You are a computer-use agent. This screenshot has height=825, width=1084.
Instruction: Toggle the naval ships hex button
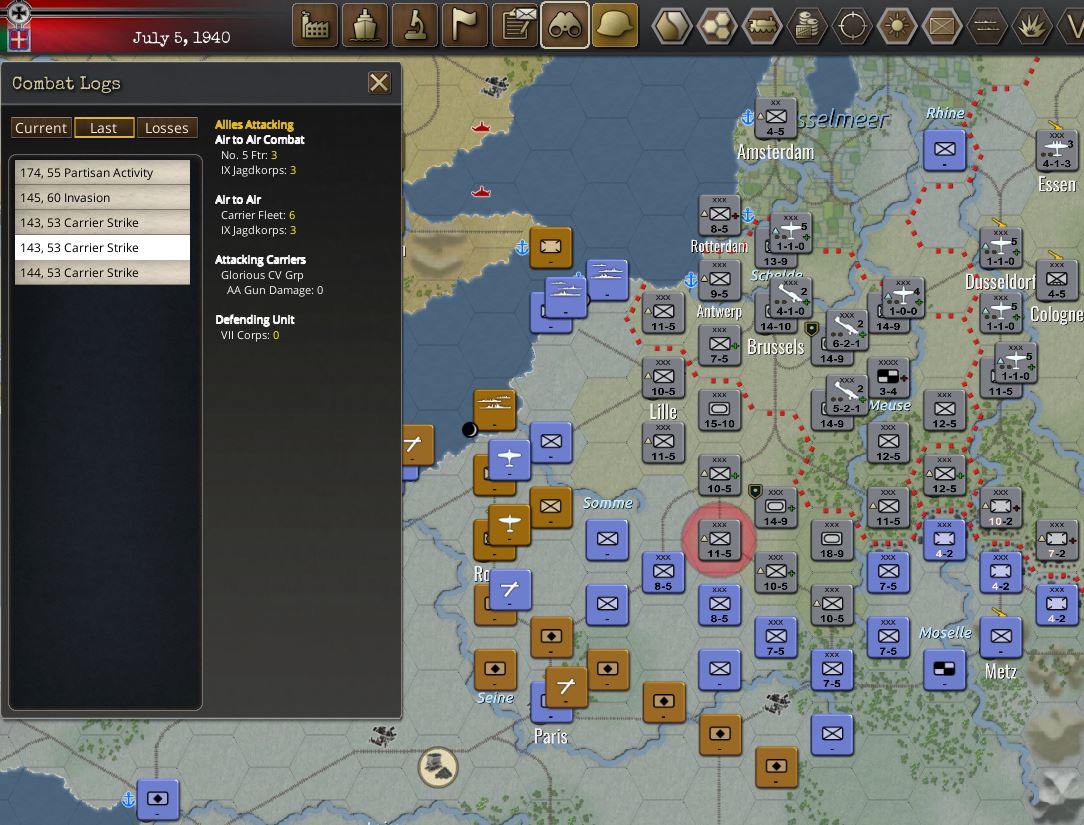987,26
